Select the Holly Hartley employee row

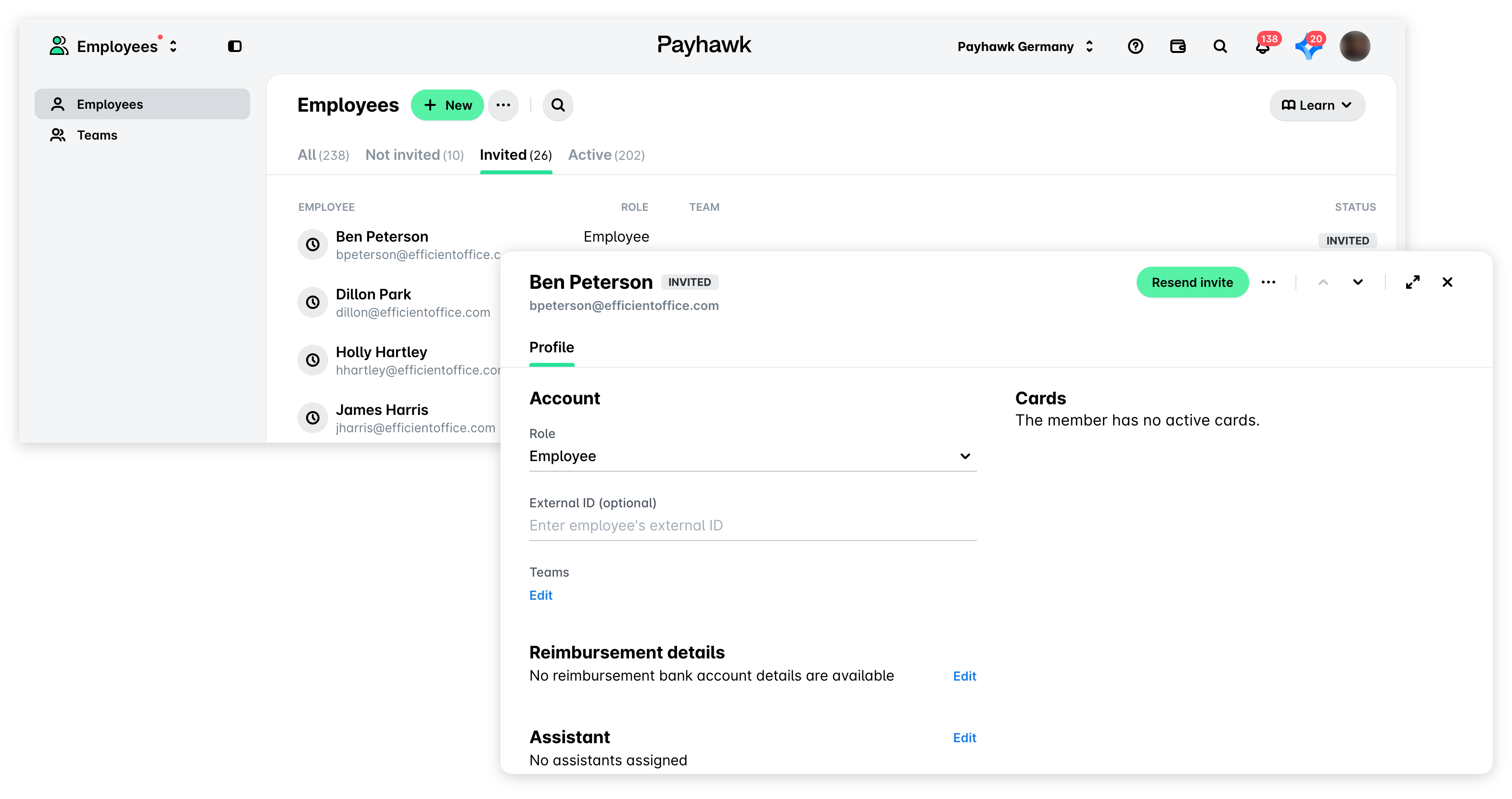click(399, 361)
